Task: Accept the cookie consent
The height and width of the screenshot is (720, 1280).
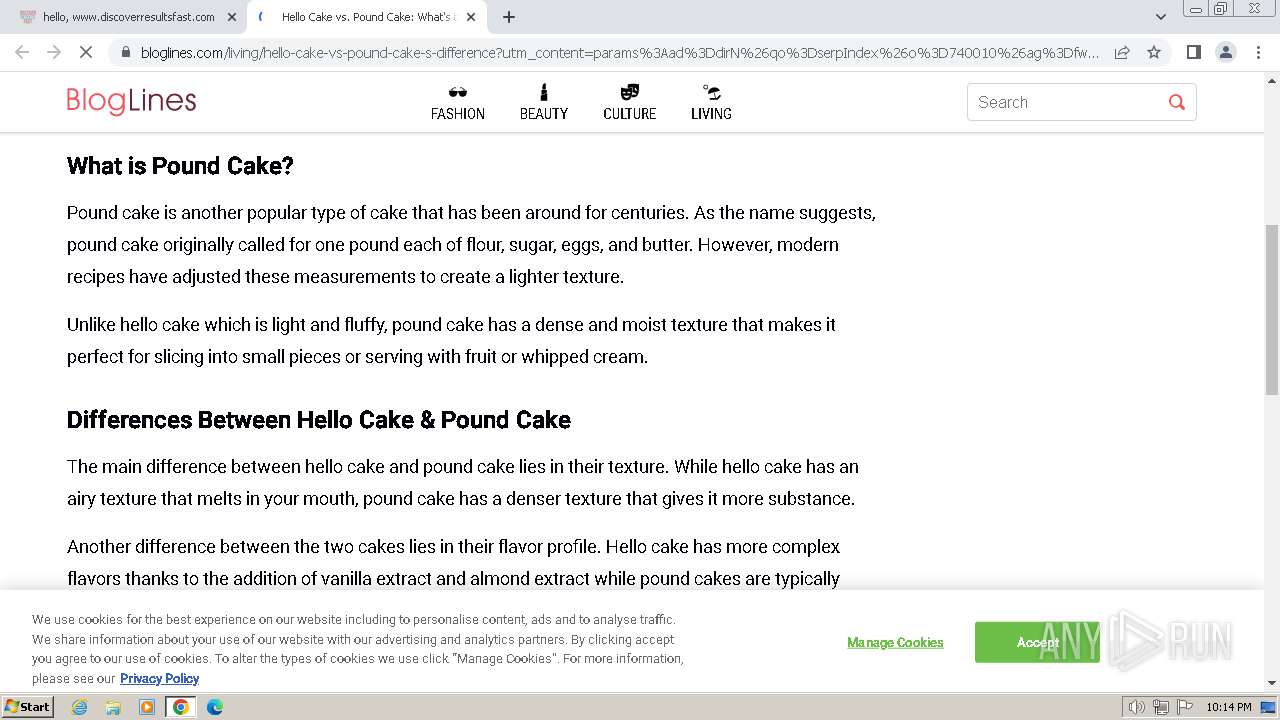Action: [1036, 642]
